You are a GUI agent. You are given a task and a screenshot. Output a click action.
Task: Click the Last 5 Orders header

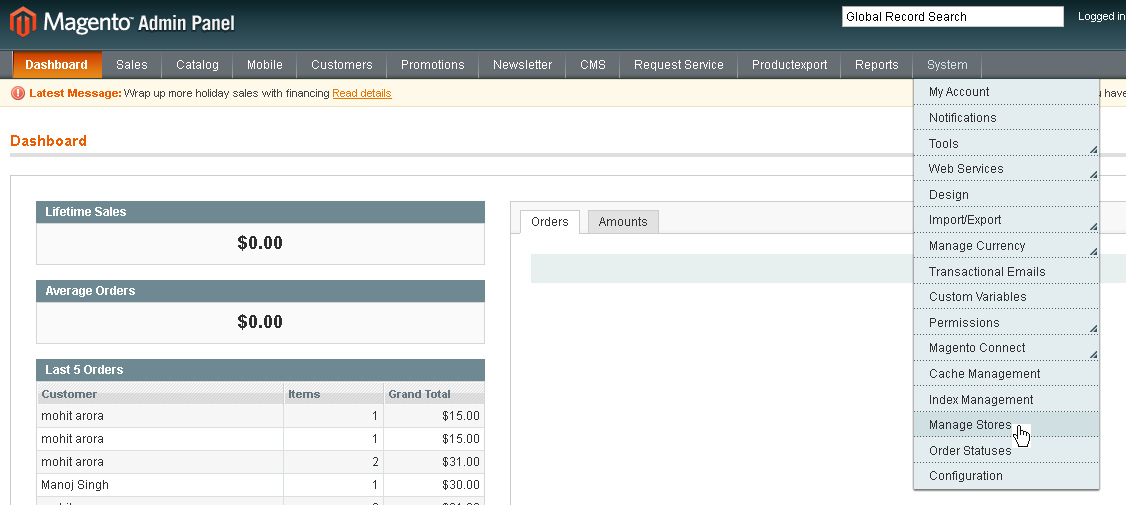261,370
